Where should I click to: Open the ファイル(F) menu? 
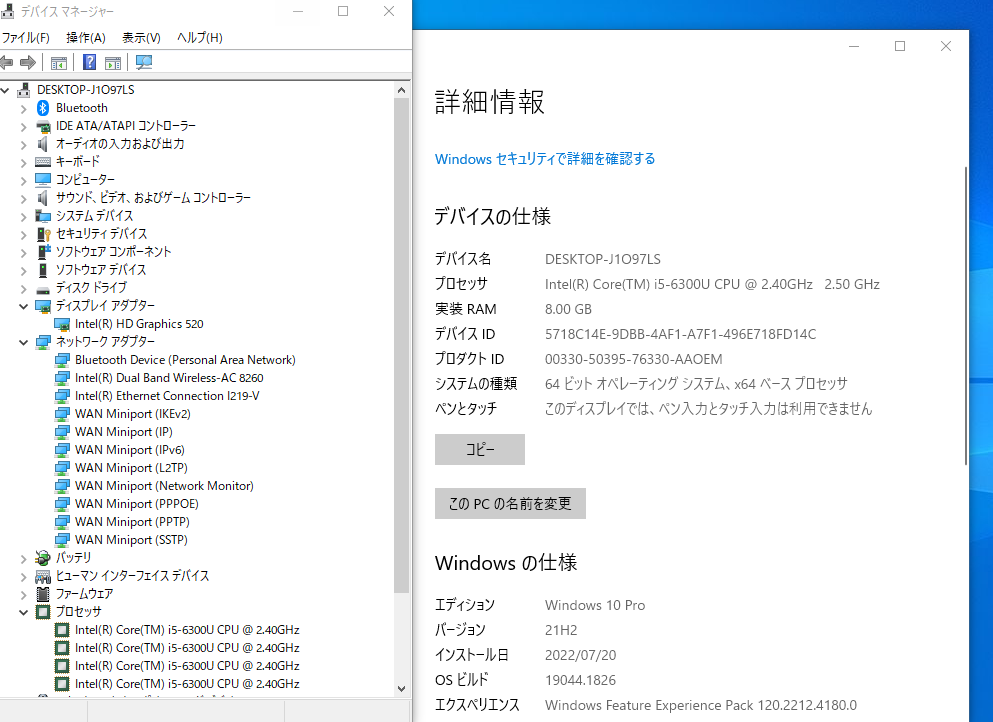coord(25,37)
